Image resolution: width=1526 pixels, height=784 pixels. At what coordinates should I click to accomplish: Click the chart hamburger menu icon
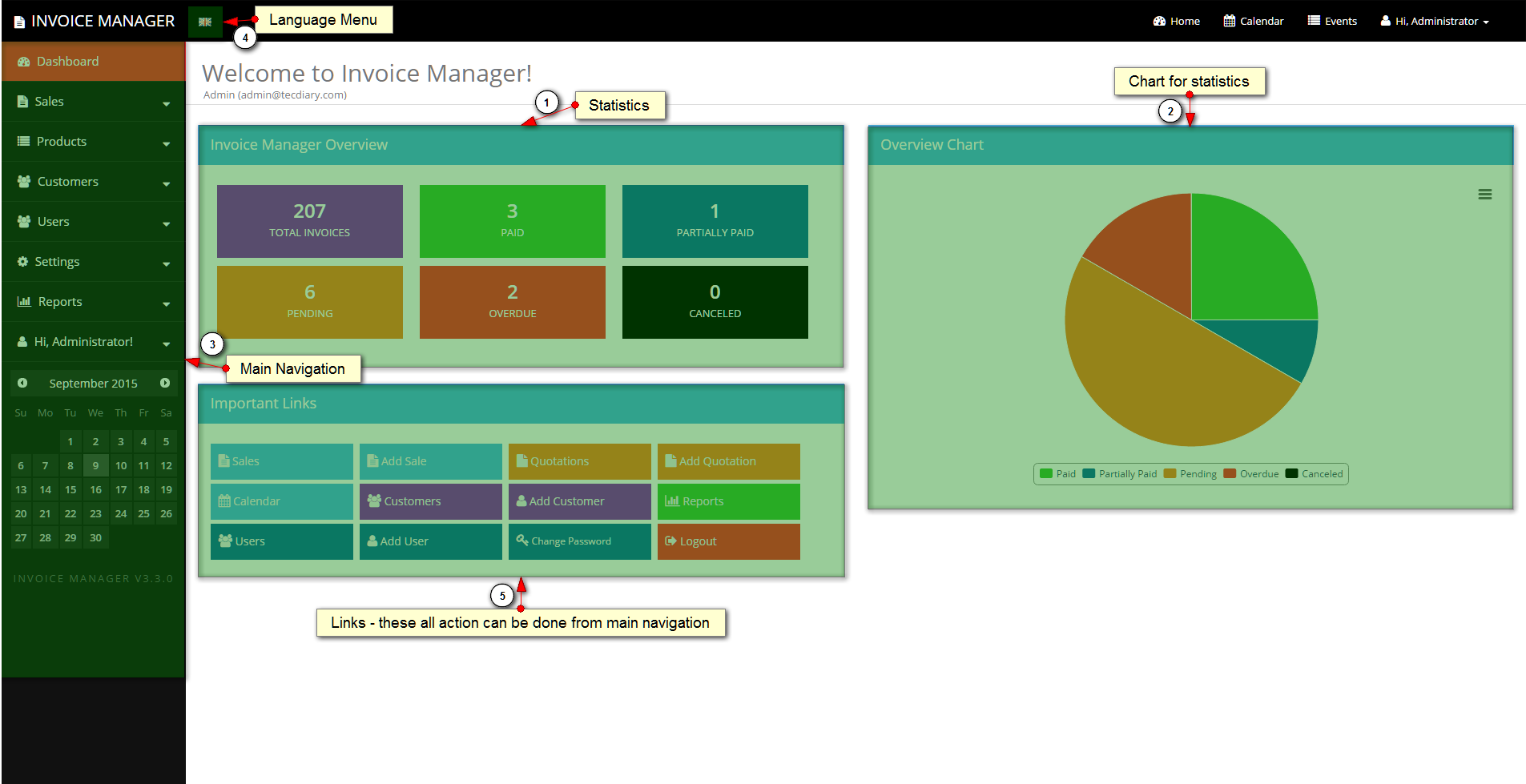point(1484,195)
